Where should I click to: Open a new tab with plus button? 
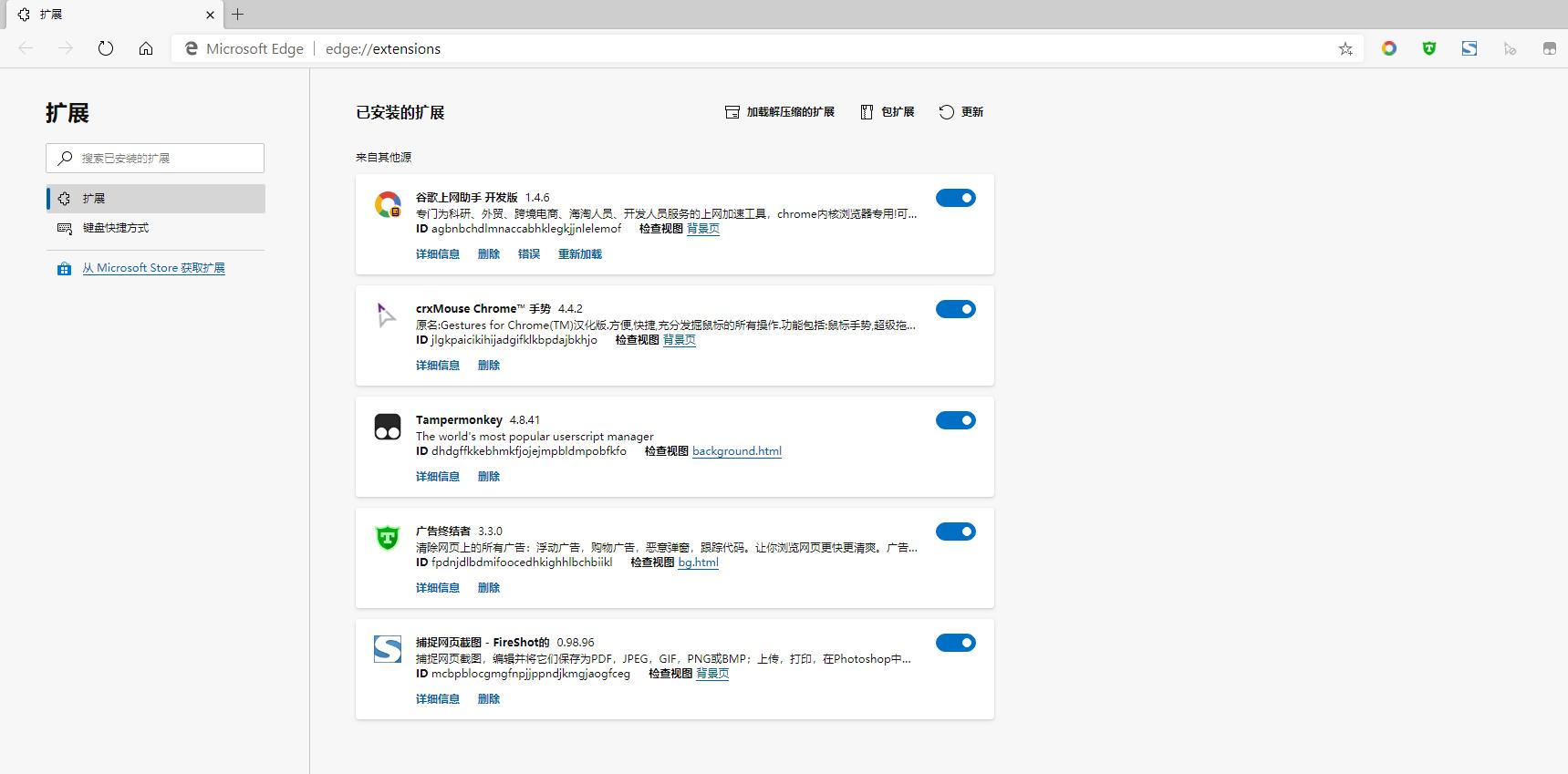(237, 14)
